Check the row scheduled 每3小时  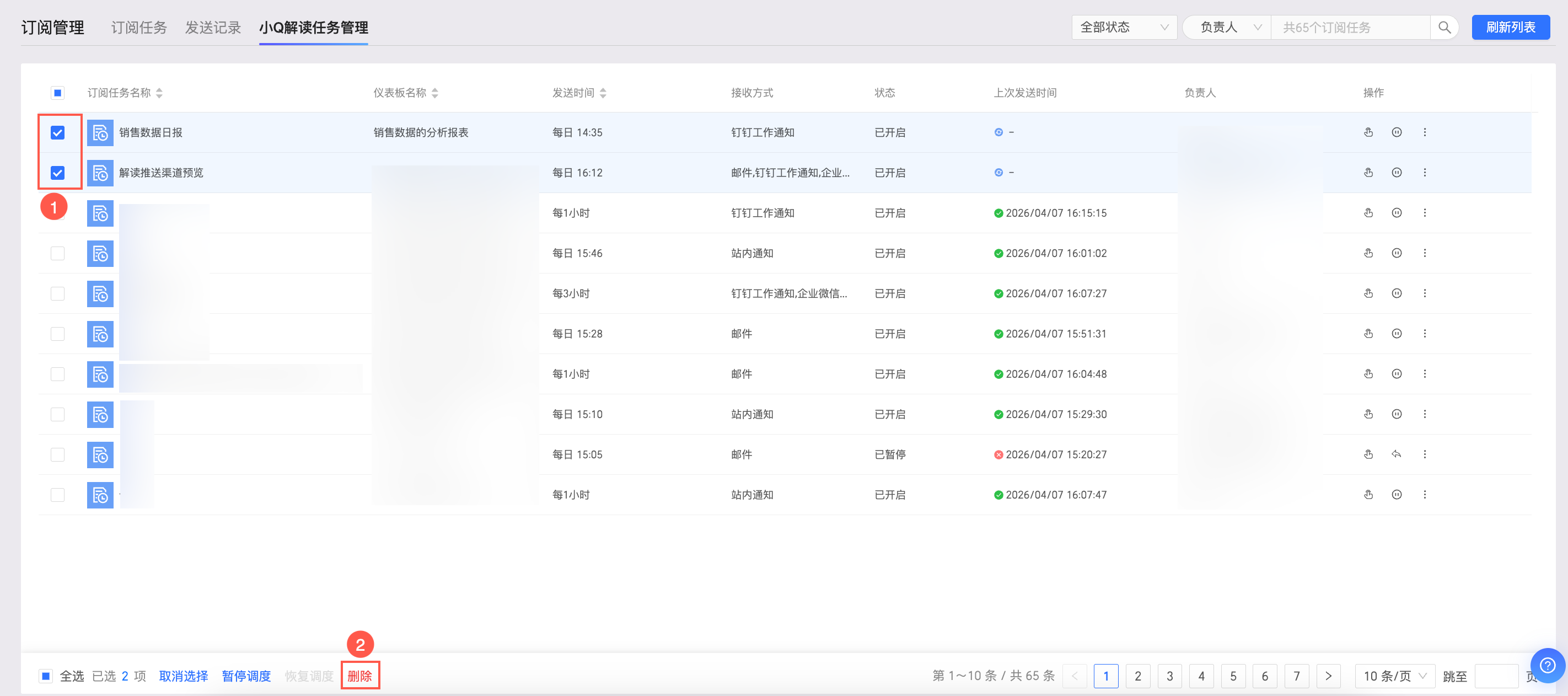tap(57, 293)
